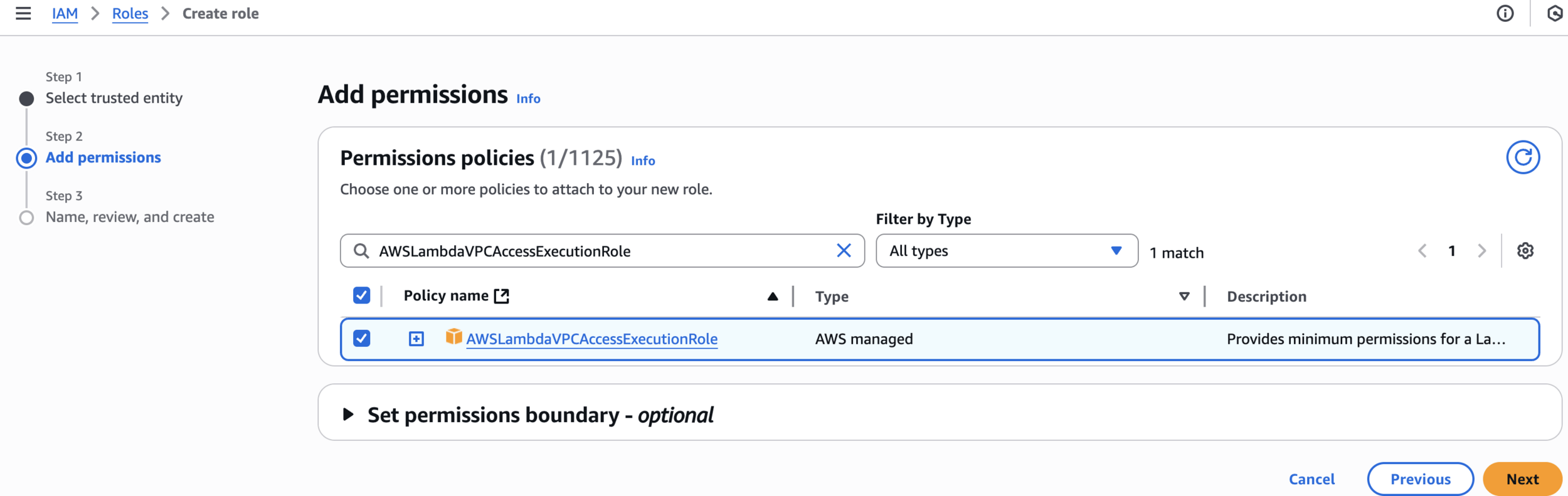
Task: Open the Filter by Type dropdown
Action: pyautogui.click(x=1007, y=251)
